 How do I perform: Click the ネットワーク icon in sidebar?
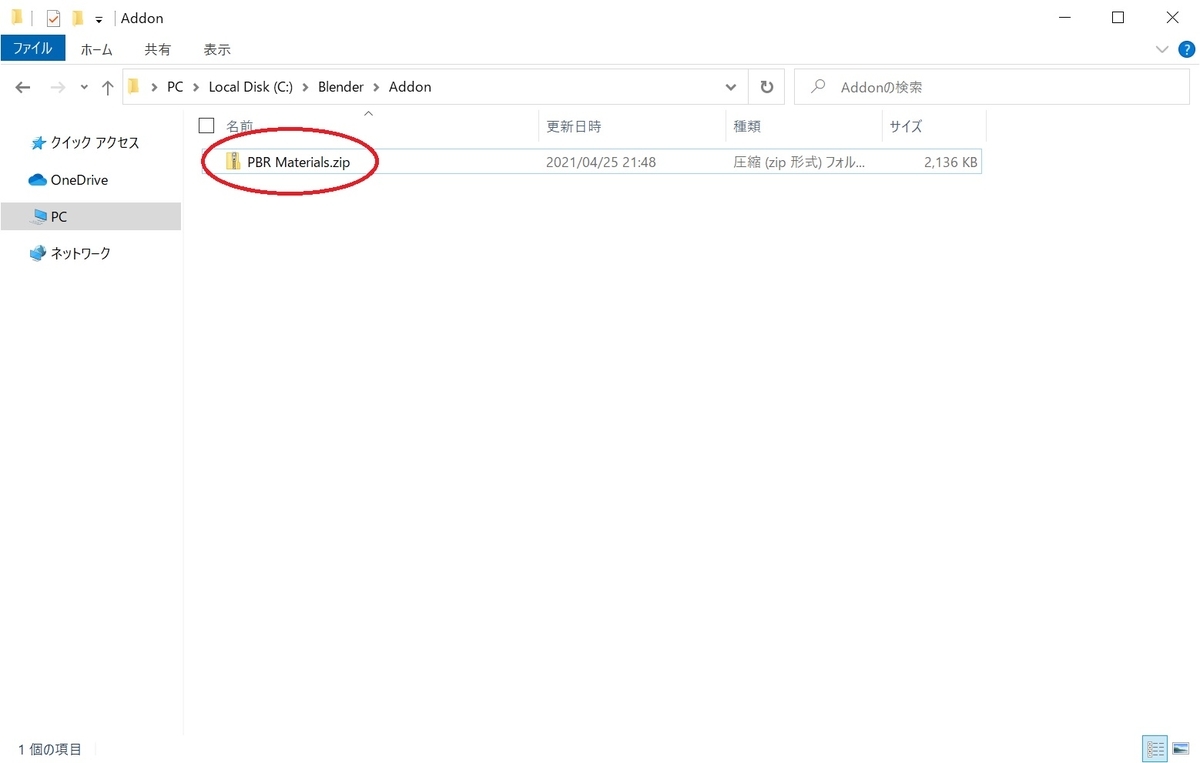click(38, 253)
